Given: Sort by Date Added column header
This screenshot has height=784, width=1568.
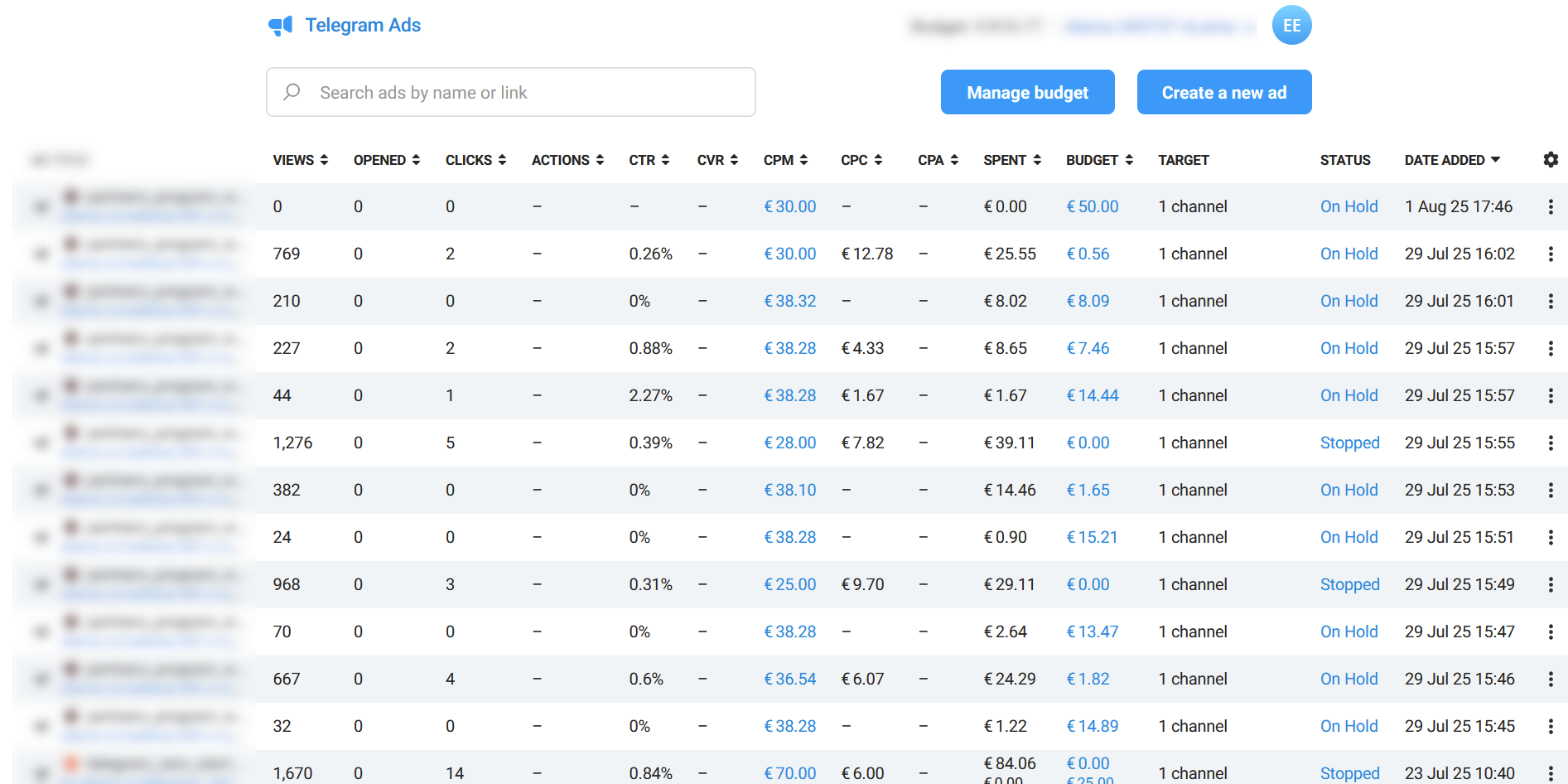Looking at the screenshot, I should pos(1451,160).
